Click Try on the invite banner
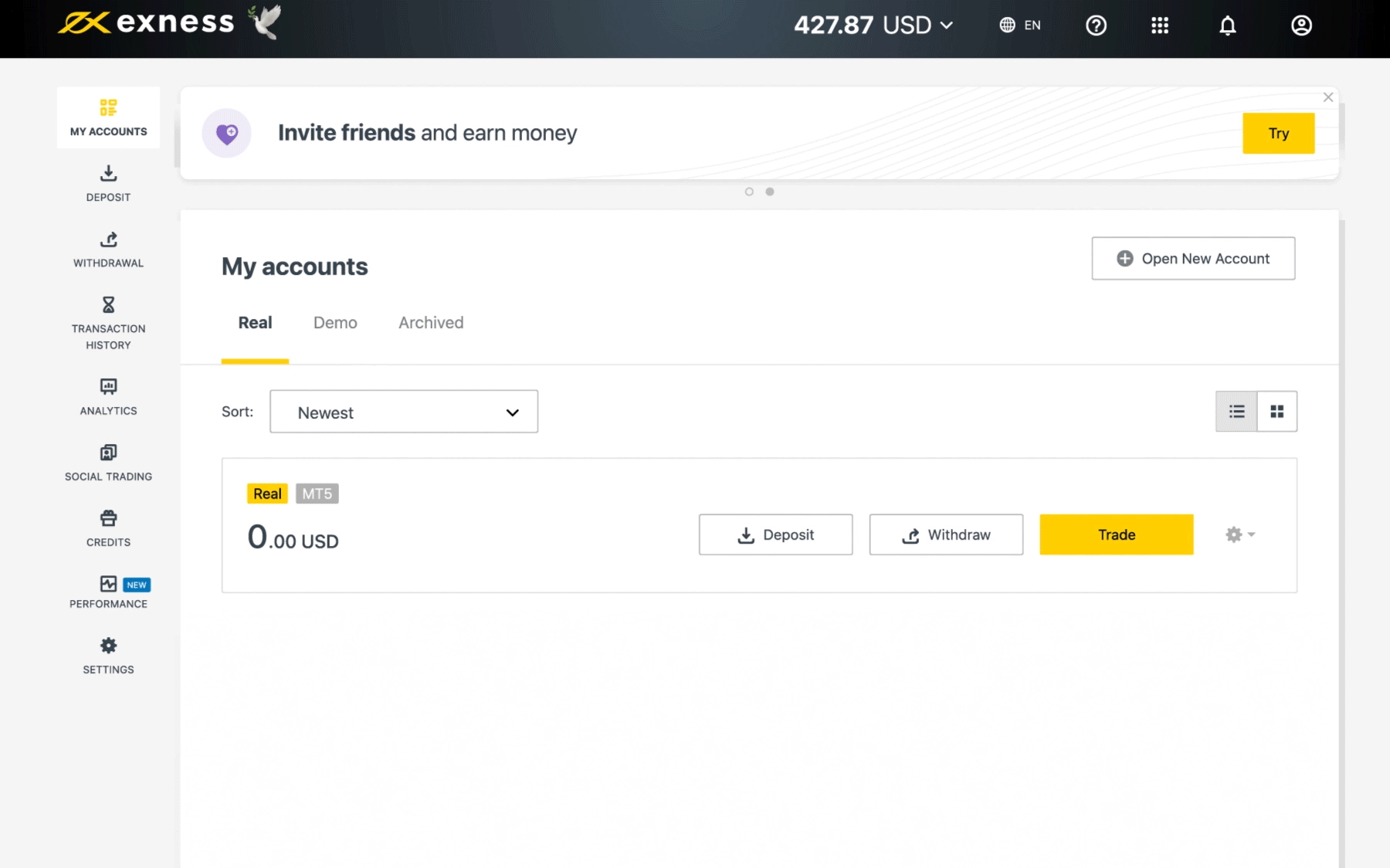Image resolution: width=1390 pixels, height=868 pixels. [x=1279, y=134]
